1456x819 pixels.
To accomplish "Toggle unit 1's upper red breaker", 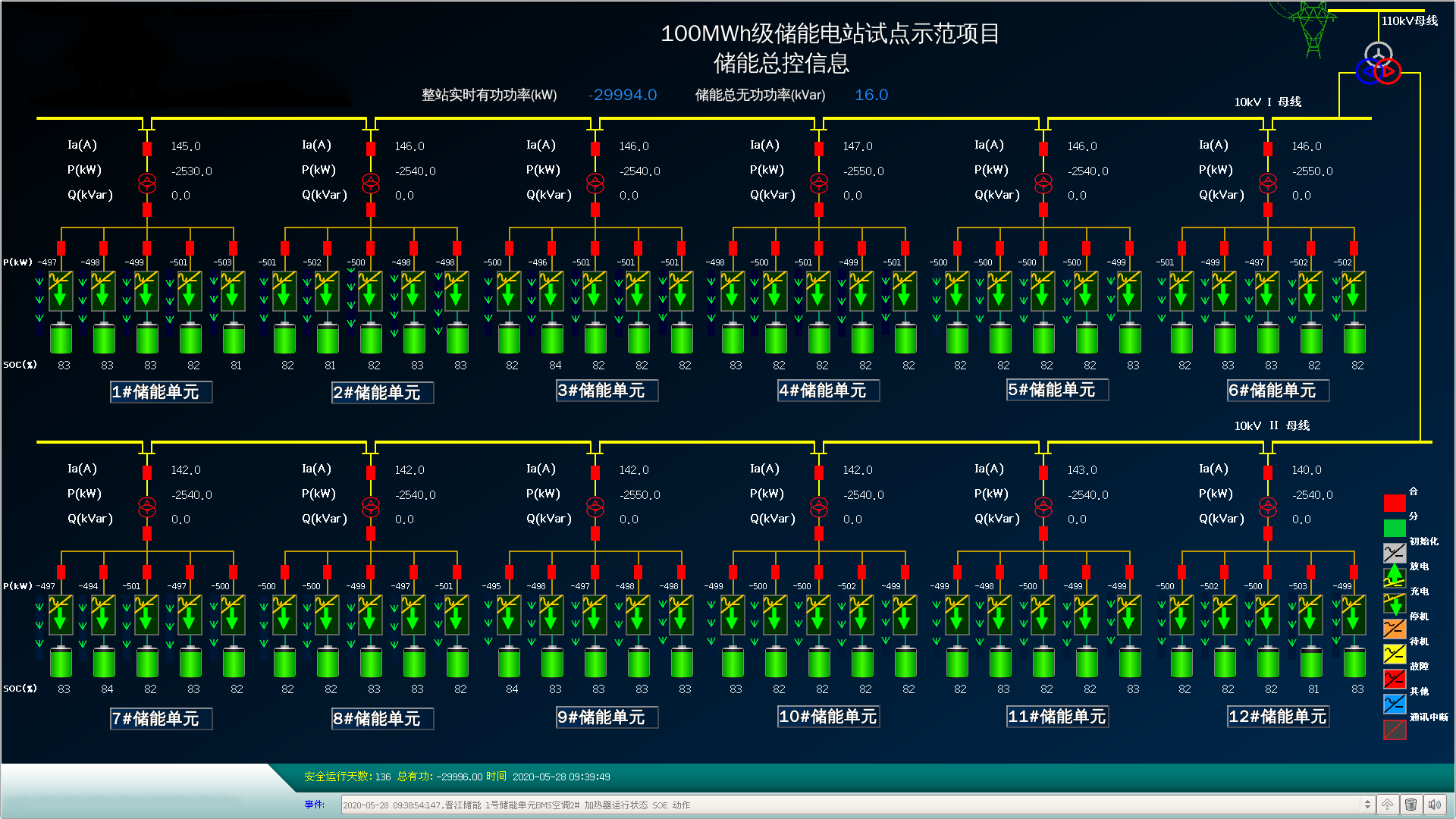I will pos(147,149).
